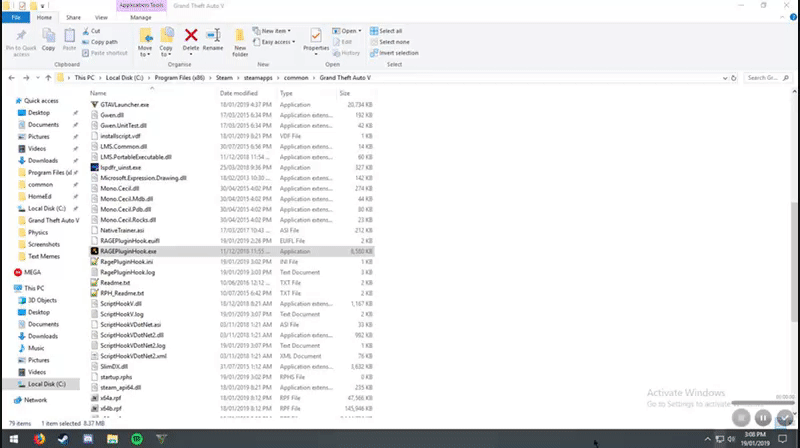Open Firefox from the taskbar

pos(39,439)
